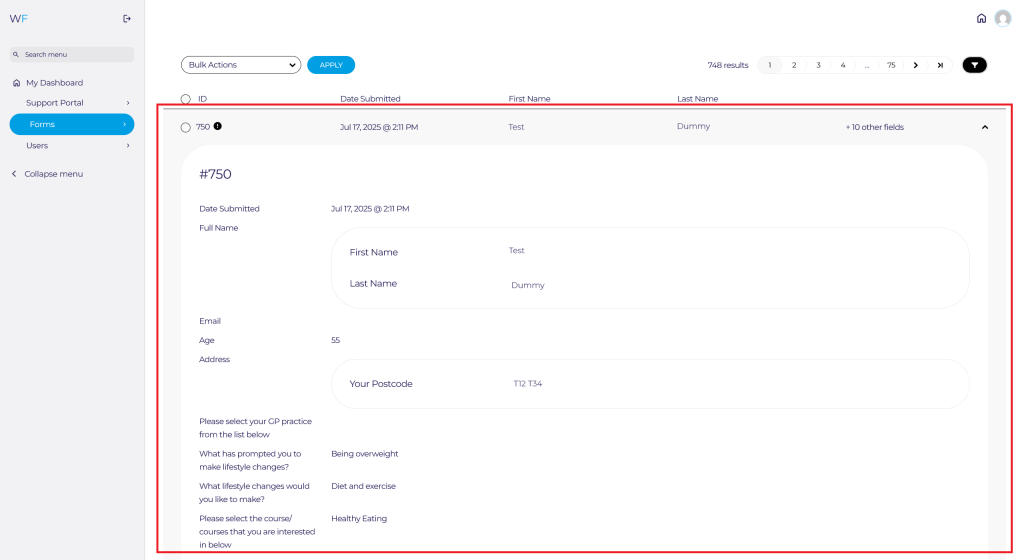Go to page 75 of results
Viewport: 1024px width, 560px height.
click(x=890, y=65)
